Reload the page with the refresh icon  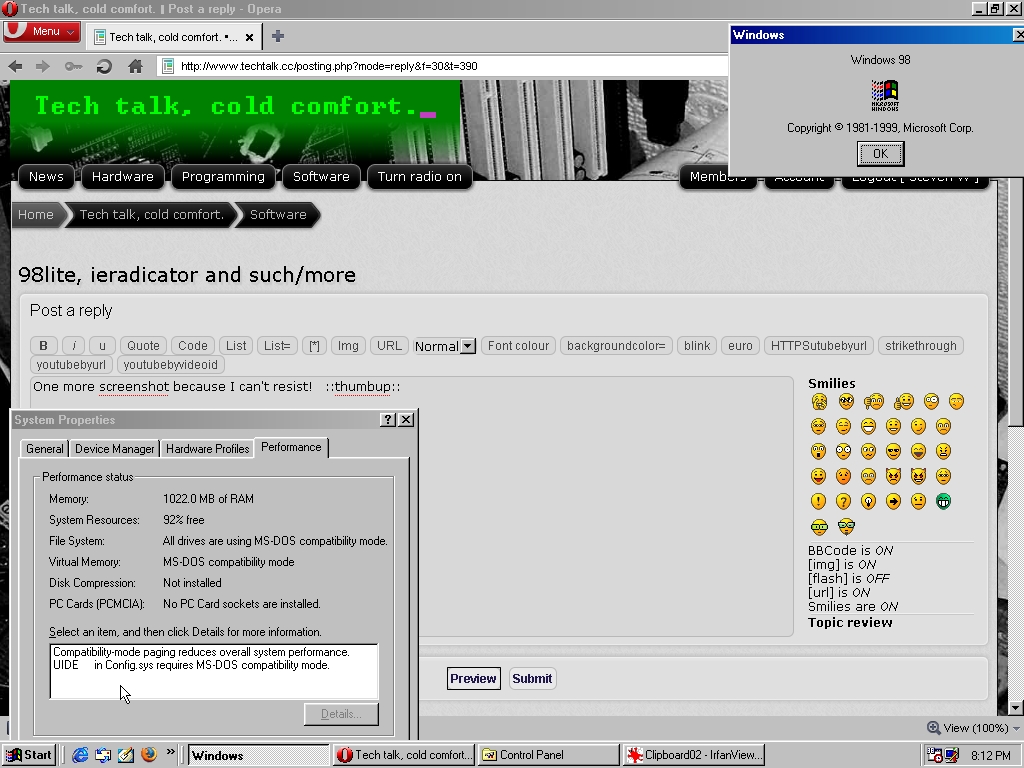tap(104, 66)
